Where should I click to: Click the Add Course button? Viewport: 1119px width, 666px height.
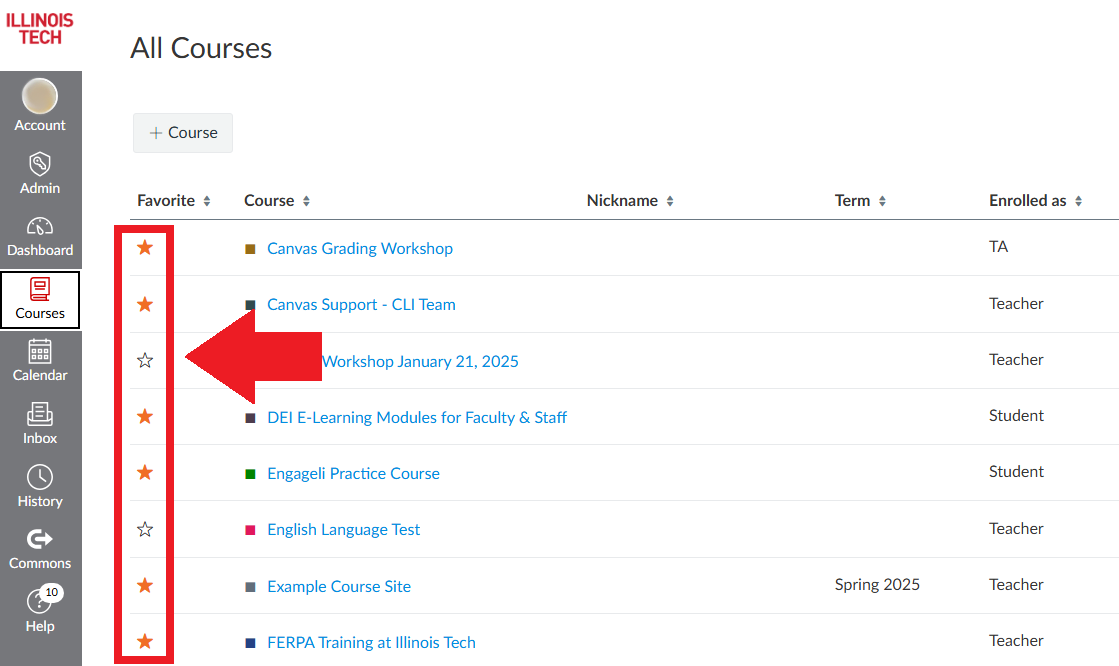click(x=182, y=132)
